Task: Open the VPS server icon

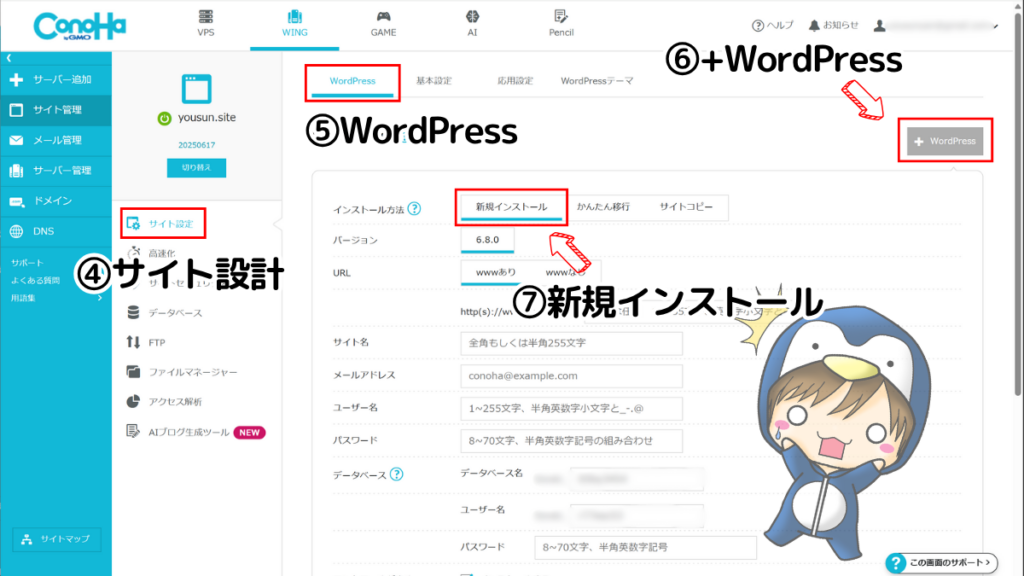Action: pos(206,16)
